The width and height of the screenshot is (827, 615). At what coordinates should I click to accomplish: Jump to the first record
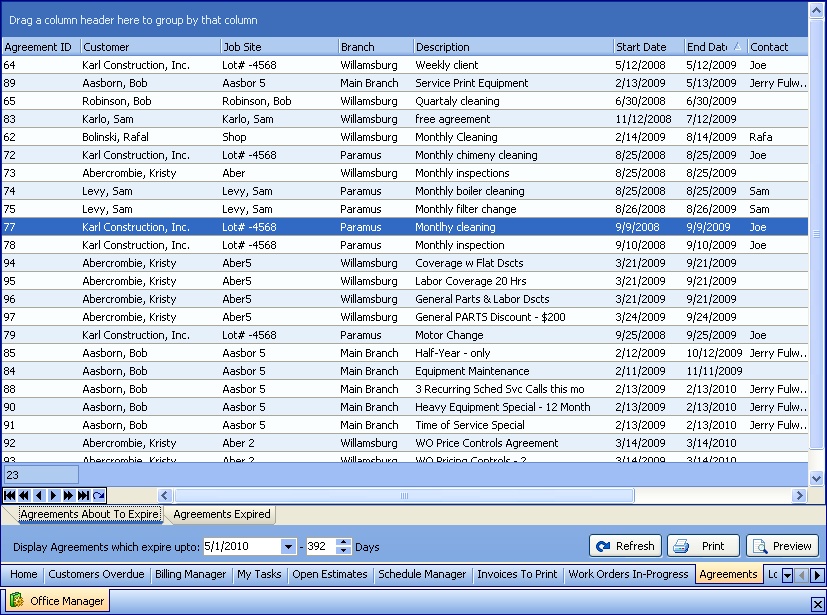click(9, 495)
